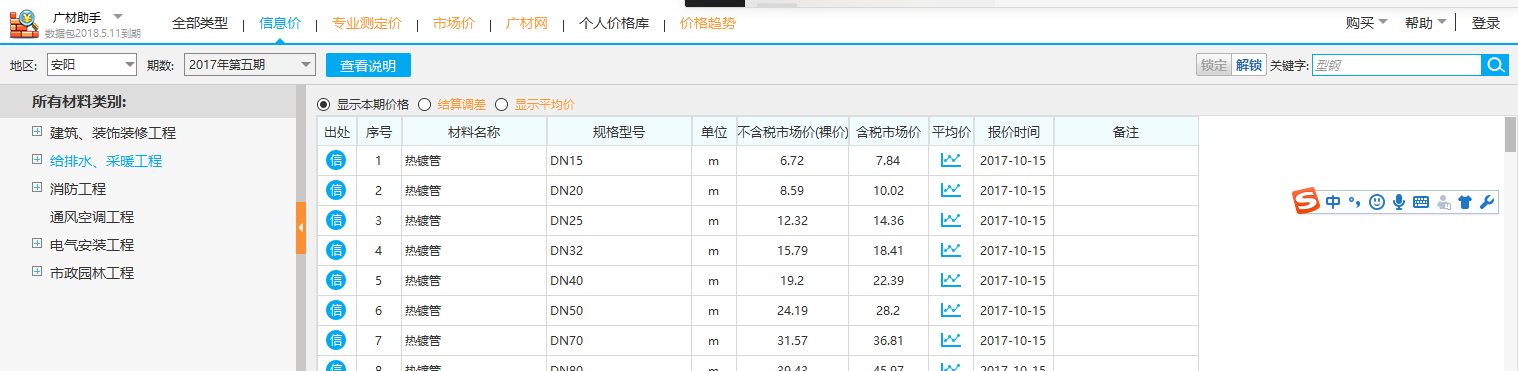Screen dimensions: 1518x371
Task: Open the Sogou toolbox wrench icon
Action: [1487, 202]
